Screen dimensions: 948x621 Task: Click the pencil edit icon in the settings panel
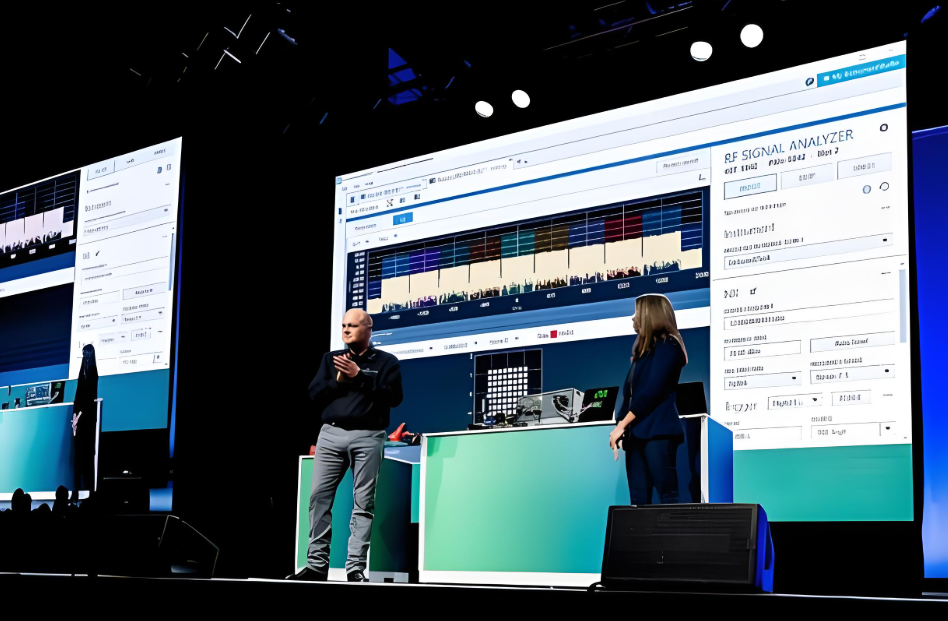(754, 291)
